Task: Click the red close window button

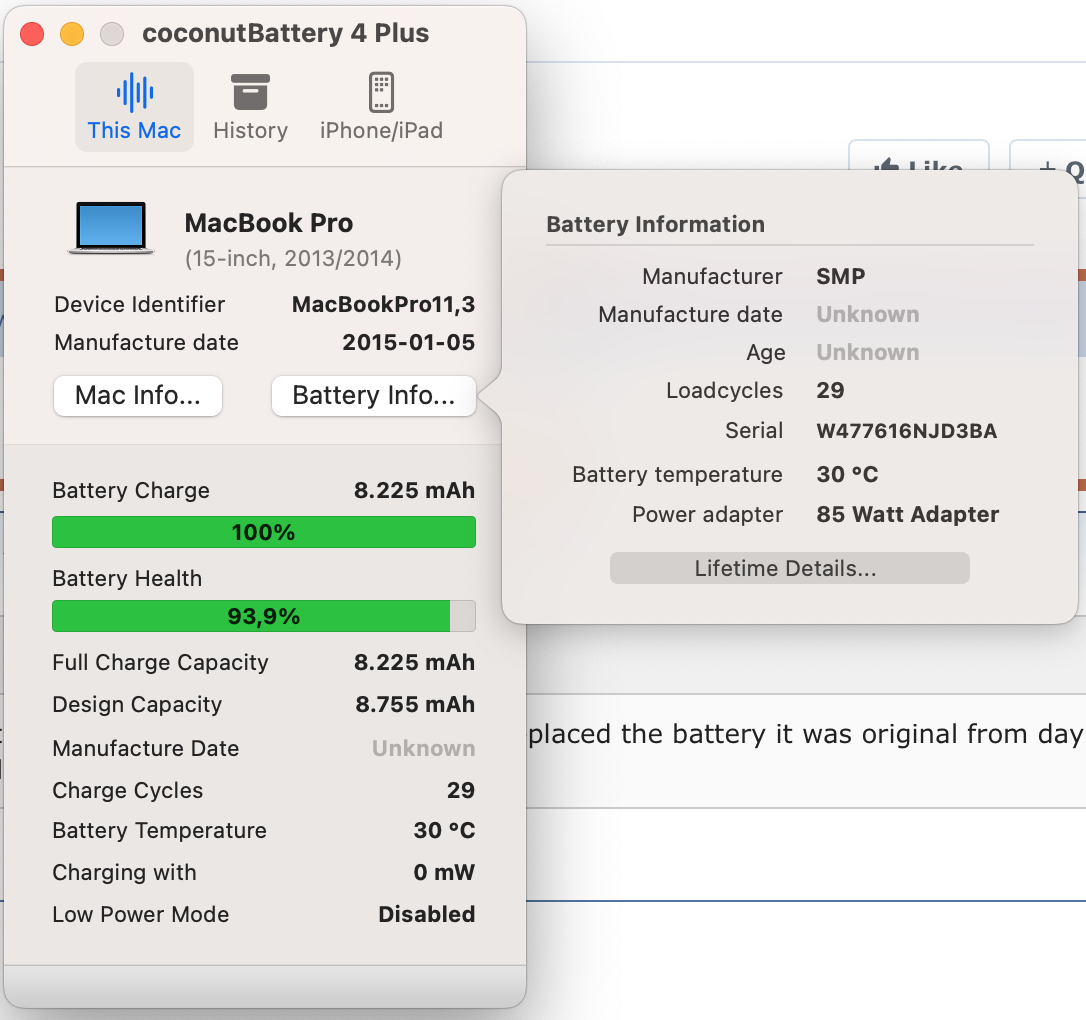Action: 32,34
